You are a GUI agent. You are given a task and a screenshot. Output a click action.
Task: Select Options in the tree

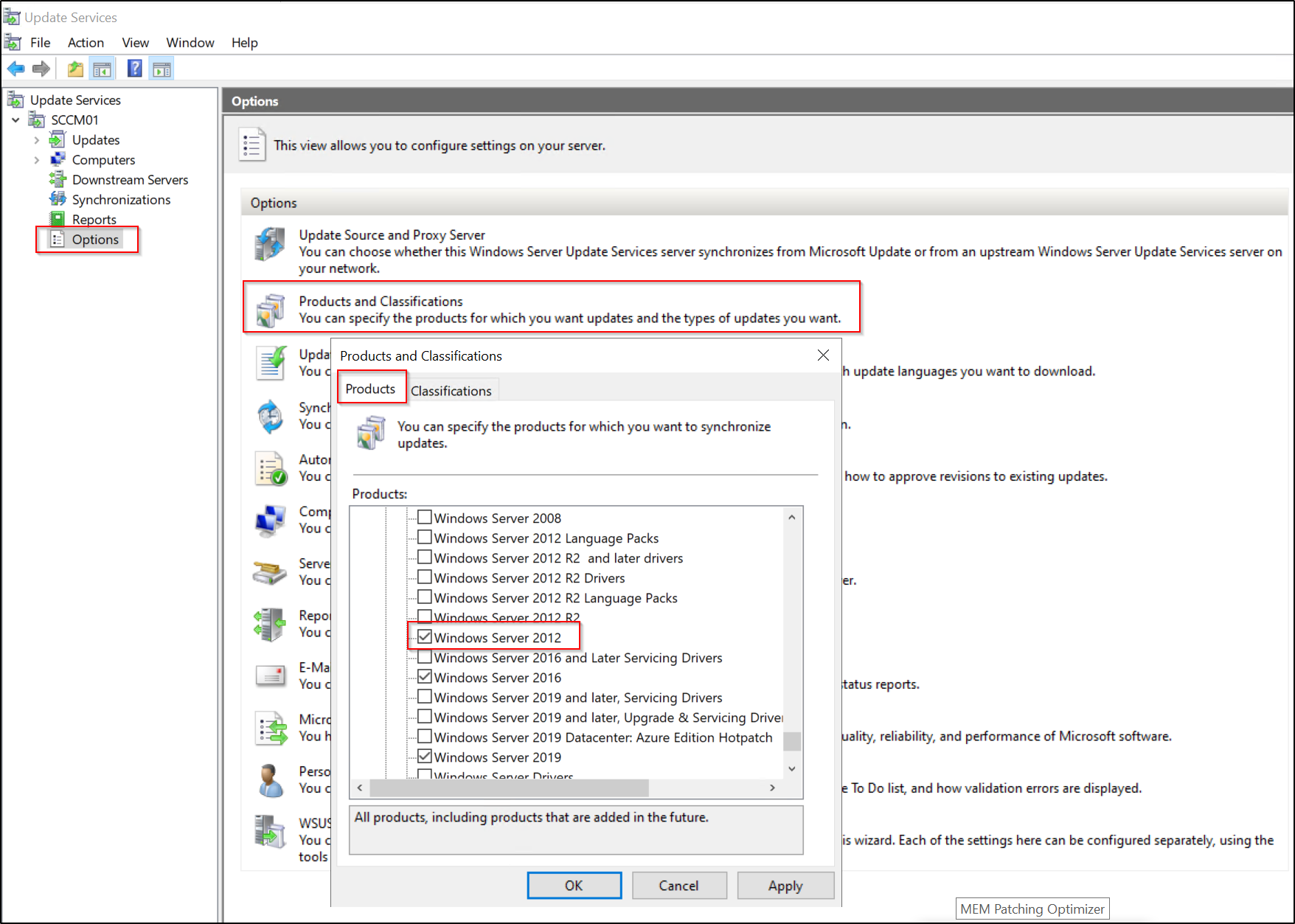click(95, 240)
